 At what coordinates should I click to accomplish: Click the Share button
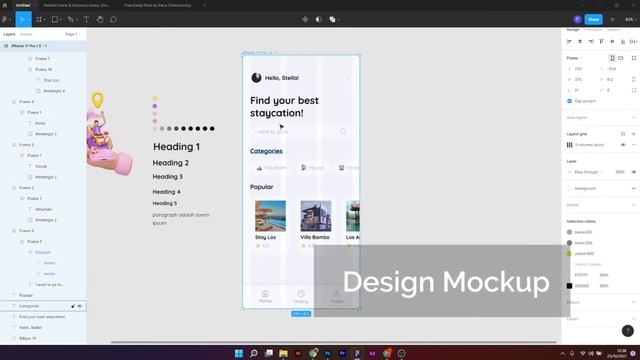[x=593, y=20]
